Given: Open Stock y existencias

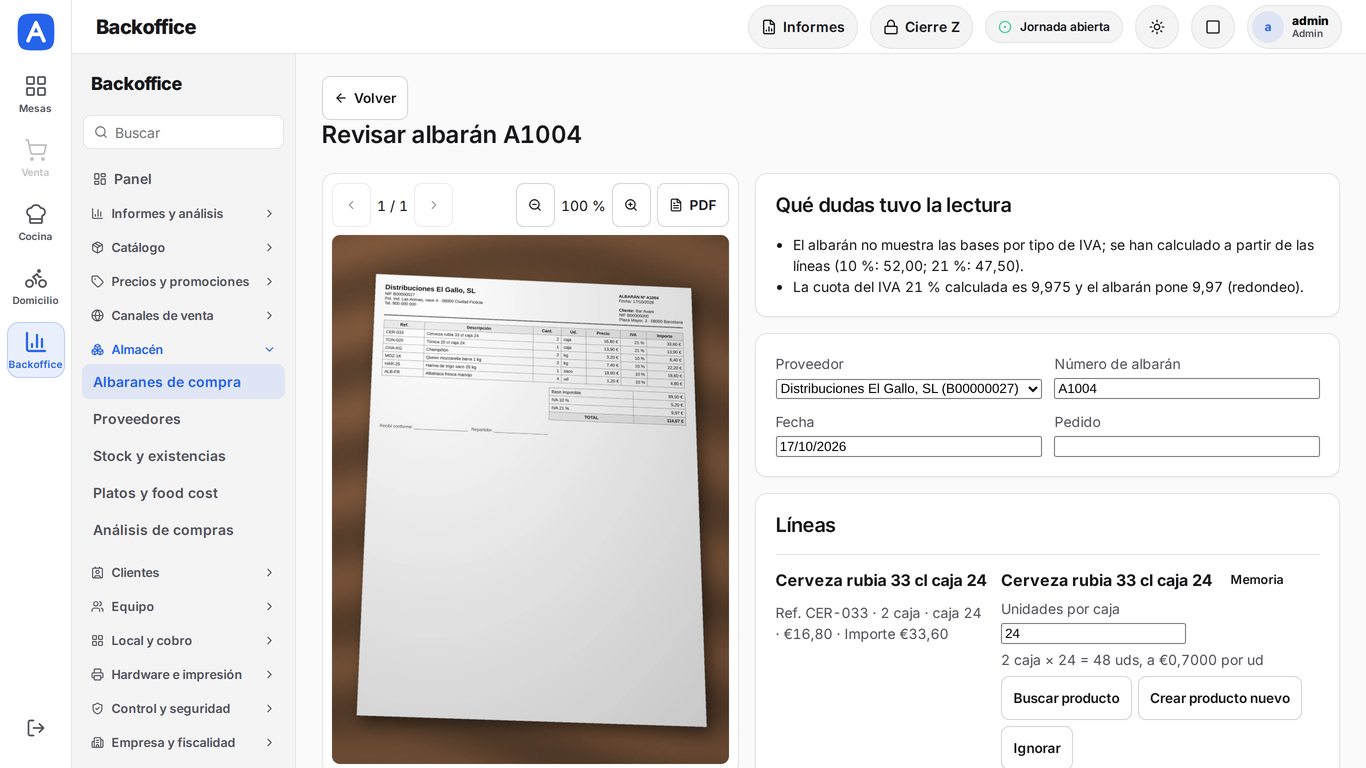Looking at the screenshot, I should pyautogui.click(x=183, y=456).
